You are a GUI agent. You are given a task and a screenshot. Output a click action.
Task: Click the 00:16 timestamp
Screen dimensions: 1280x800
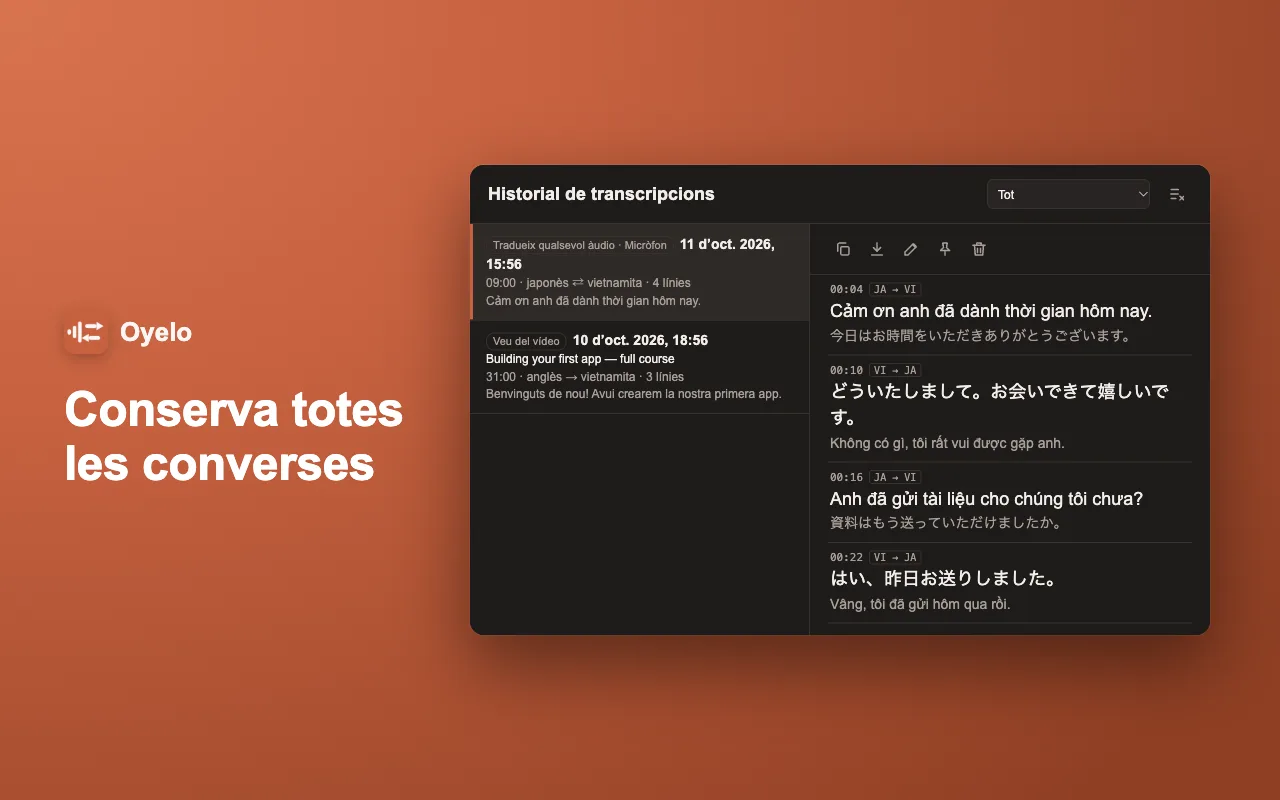tap(846, 477)
